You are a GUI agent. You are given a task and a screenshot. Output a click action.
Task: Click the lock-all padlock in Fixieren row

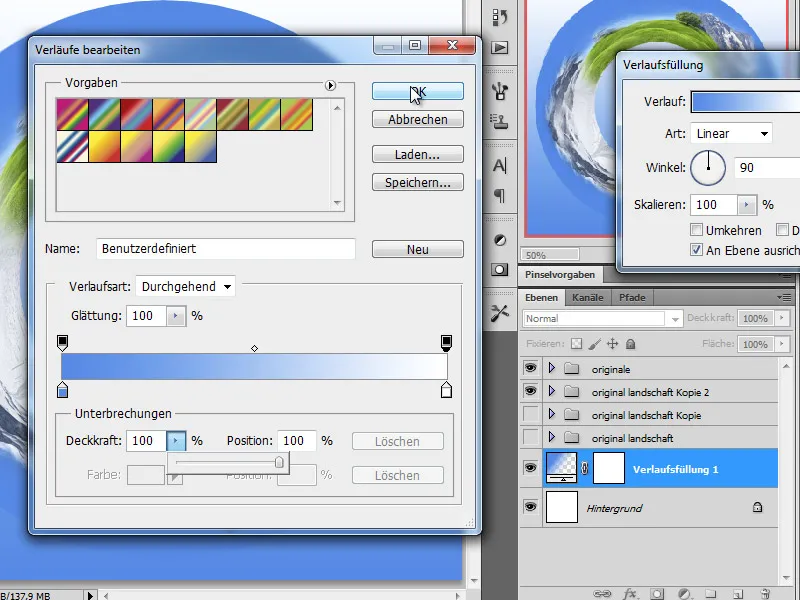tap(631, 344)
